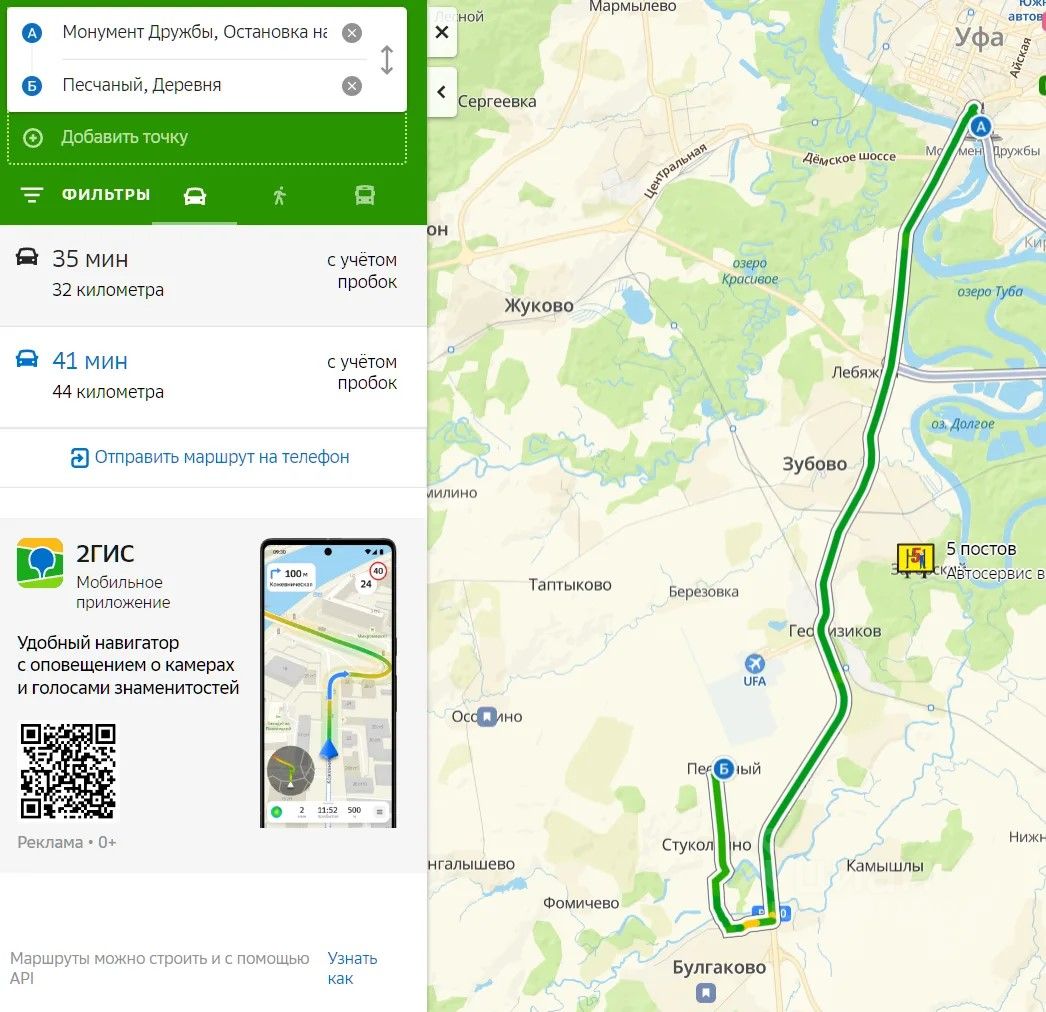Screen dimensions: 1046x1012
Task: Choose the 41 мин, 44 километра route
Action: [213, 377]
